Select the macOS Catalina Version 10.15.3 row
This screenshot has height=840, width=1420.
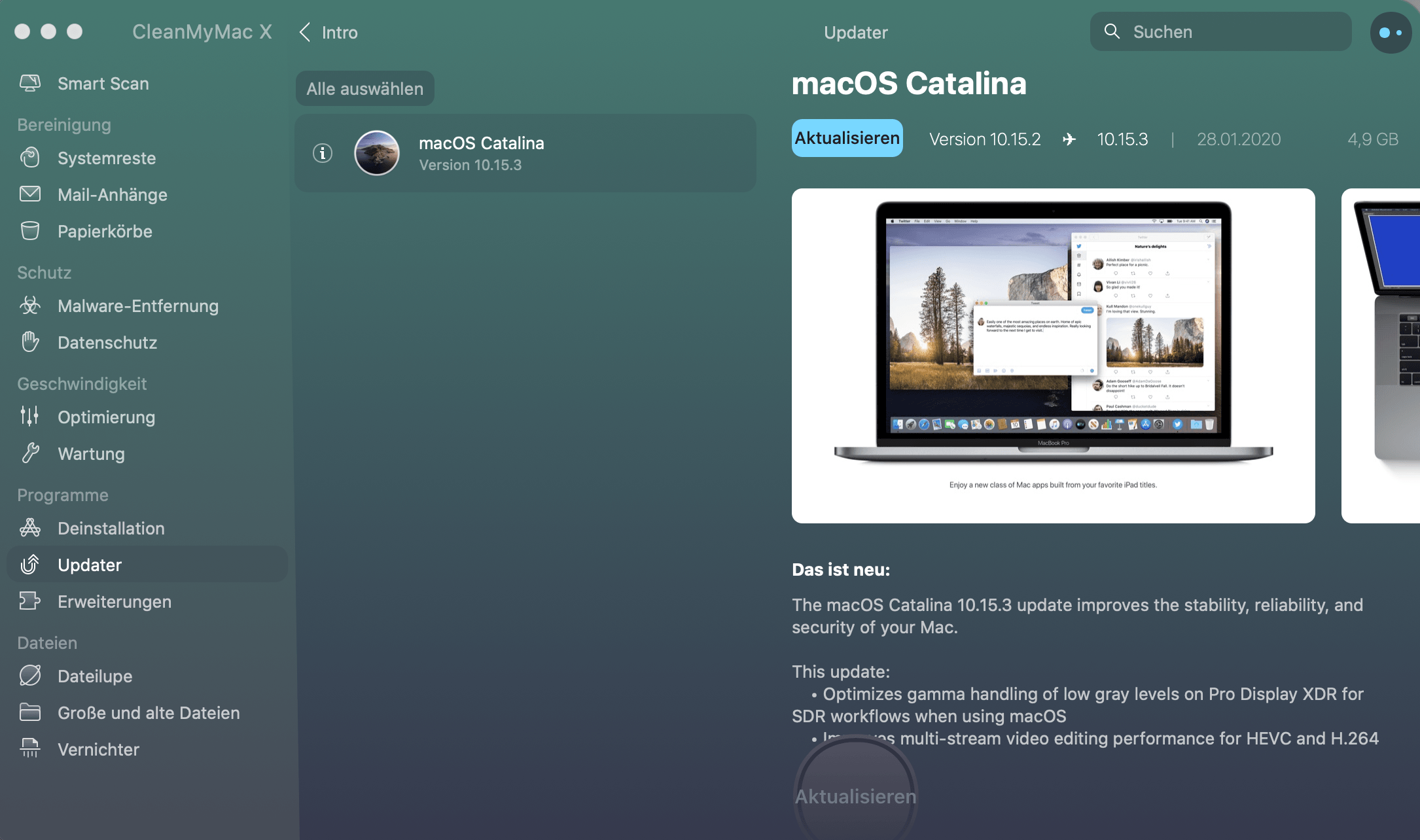(x=525, y=153)
